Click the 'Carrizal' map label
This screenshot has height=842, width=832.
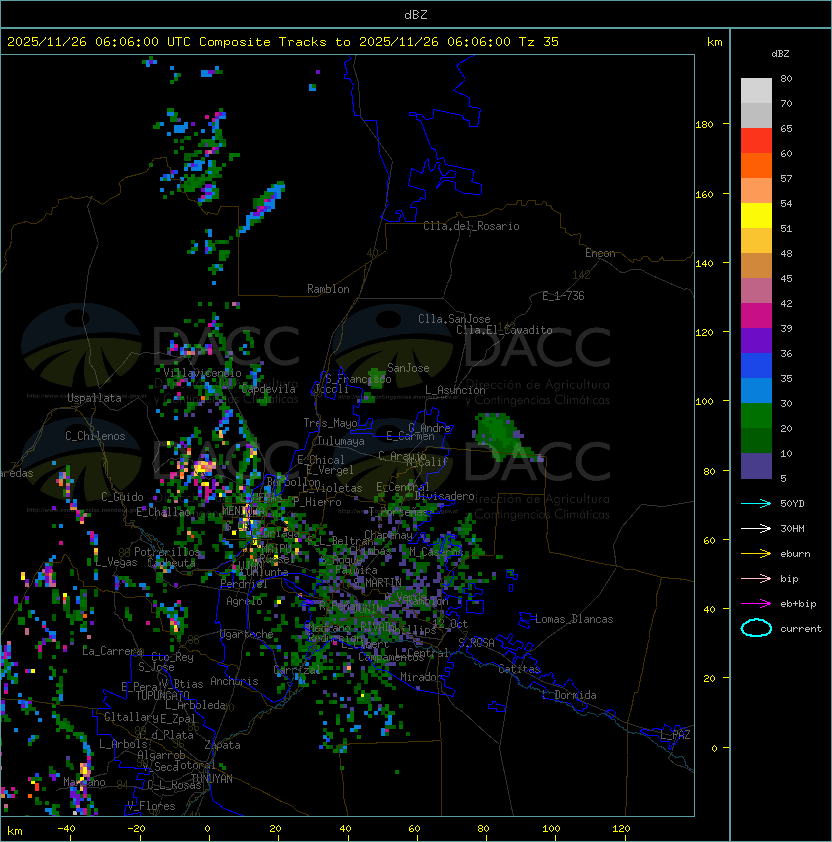(x=296, y=670)
